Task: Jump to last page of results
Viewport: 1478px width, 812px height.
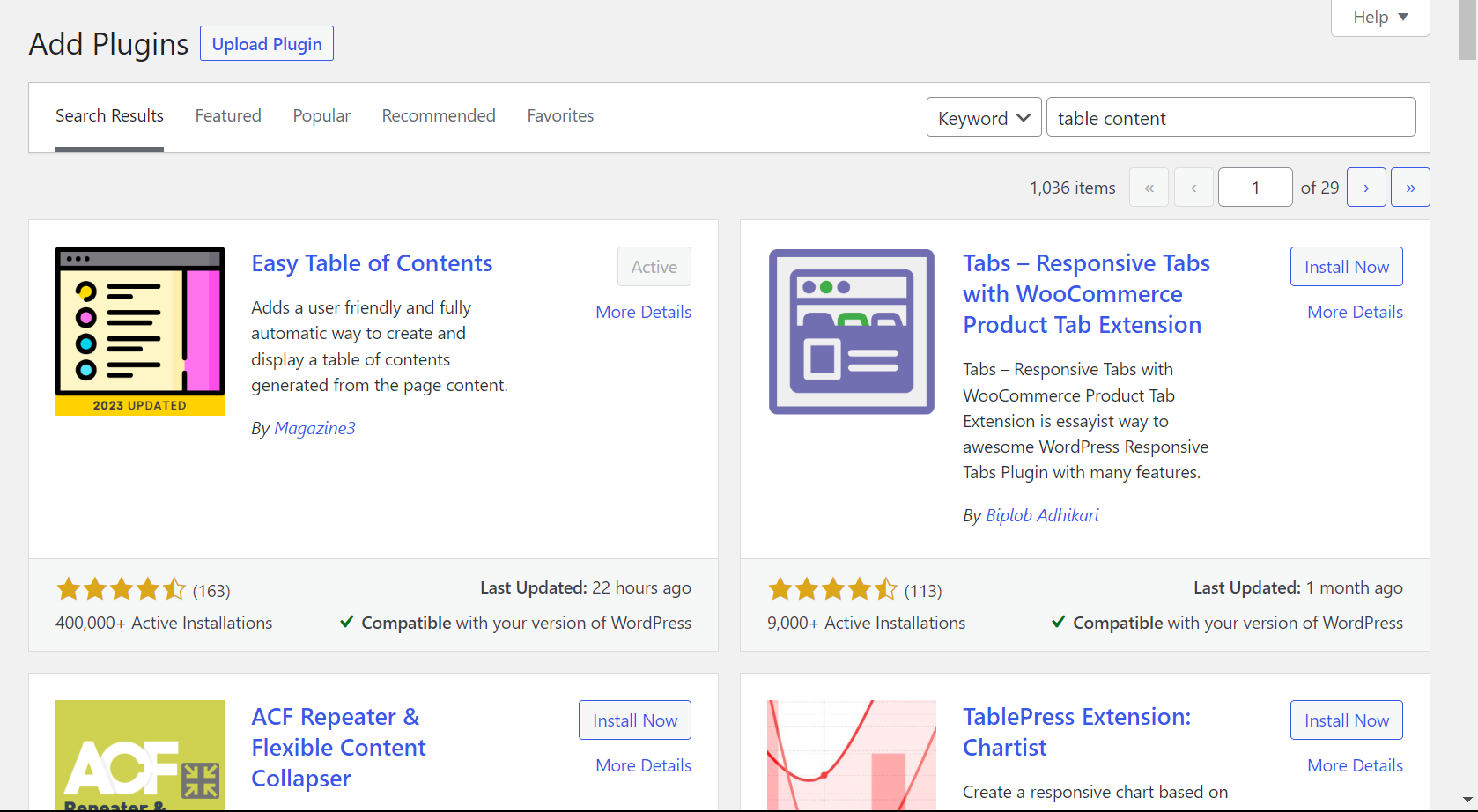Action: click(1410, 188)
